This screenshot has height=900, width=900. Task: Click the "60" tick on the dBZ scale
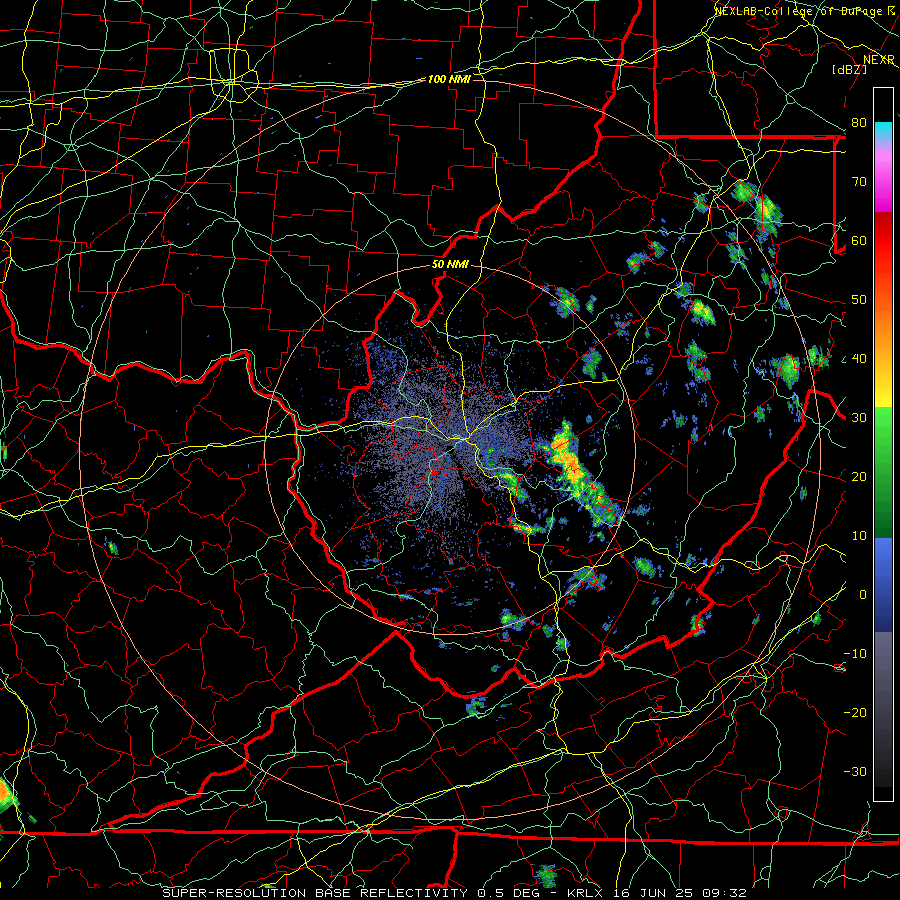point(859,240)
